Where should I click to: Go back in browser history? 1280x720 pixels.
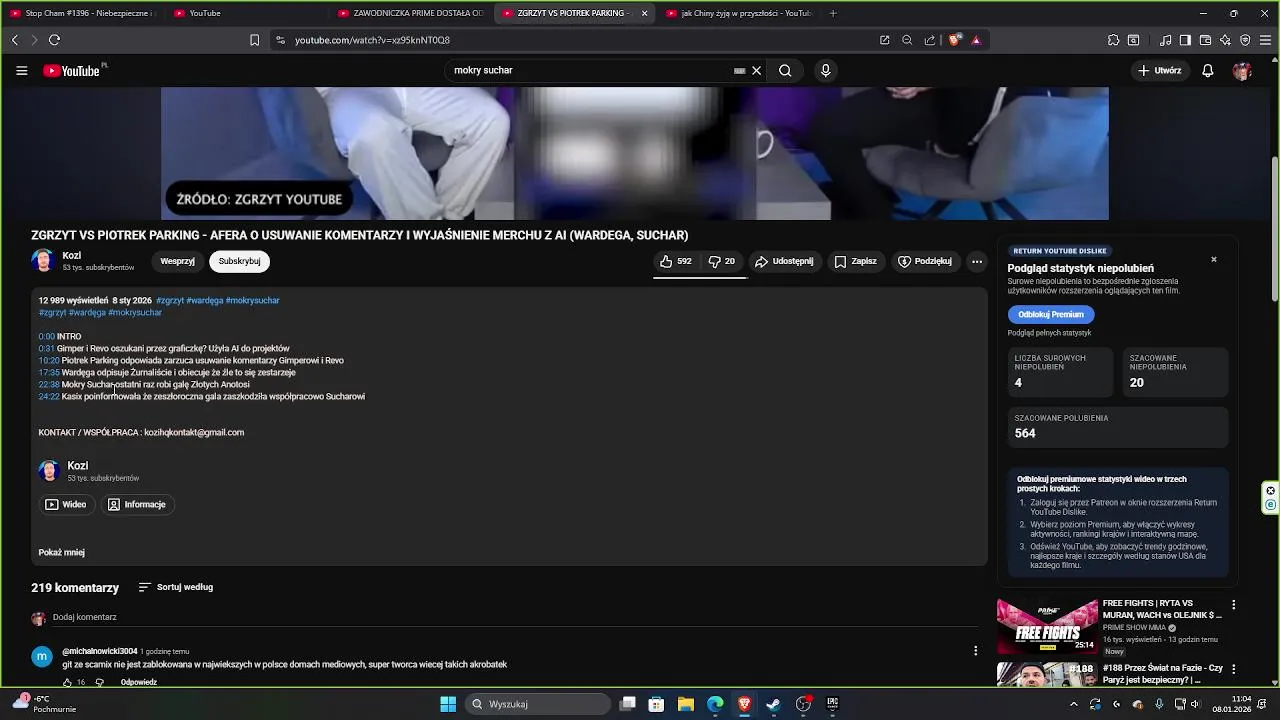(15, 40)
